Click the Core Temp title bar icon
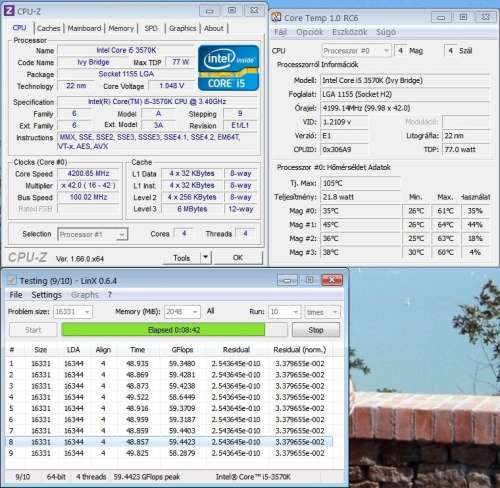Viewport: 500px width, 488px height. click(276, 17)
